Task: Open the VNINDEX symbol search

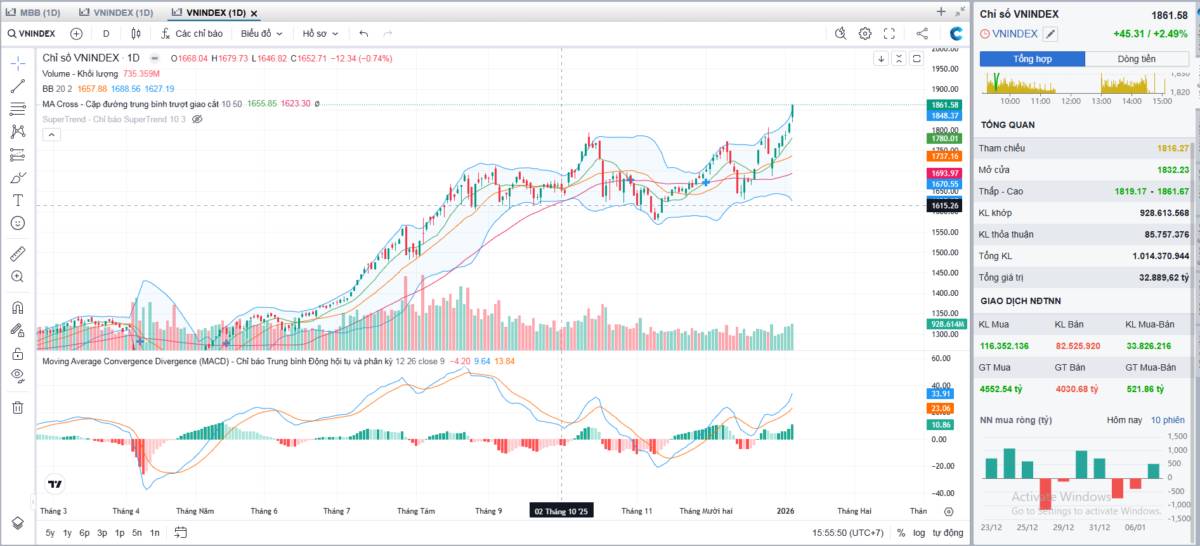Action: click(31, 33)
